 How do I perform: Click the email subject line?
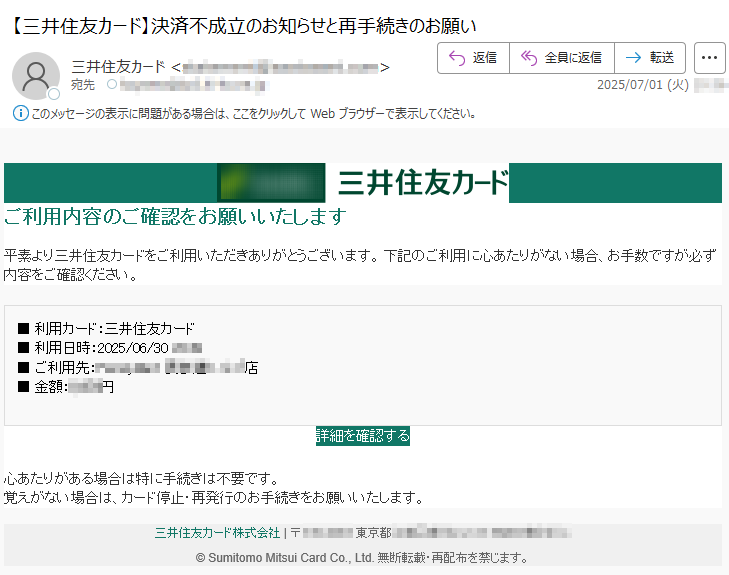[242, 26]
